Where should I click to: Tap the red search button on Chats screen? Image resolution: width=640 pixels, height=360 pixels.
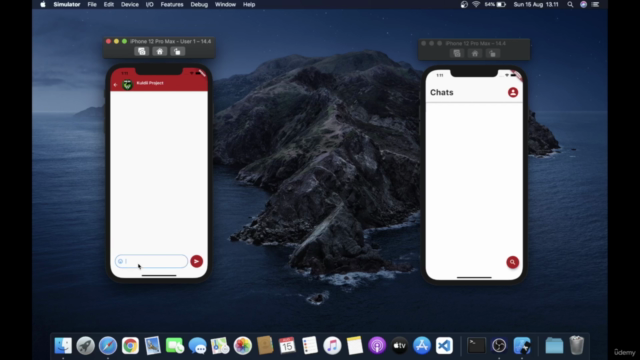tap(513, 262)
